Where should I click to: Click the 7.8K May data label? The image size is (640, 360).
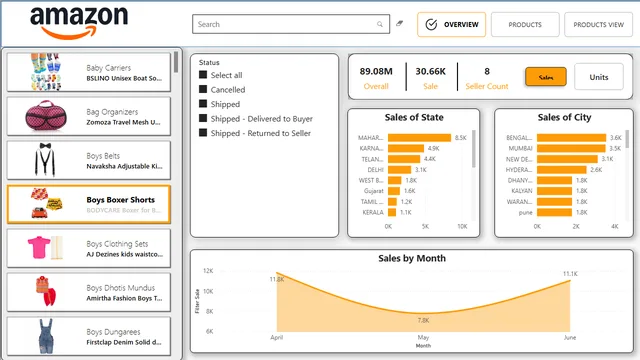423,320
